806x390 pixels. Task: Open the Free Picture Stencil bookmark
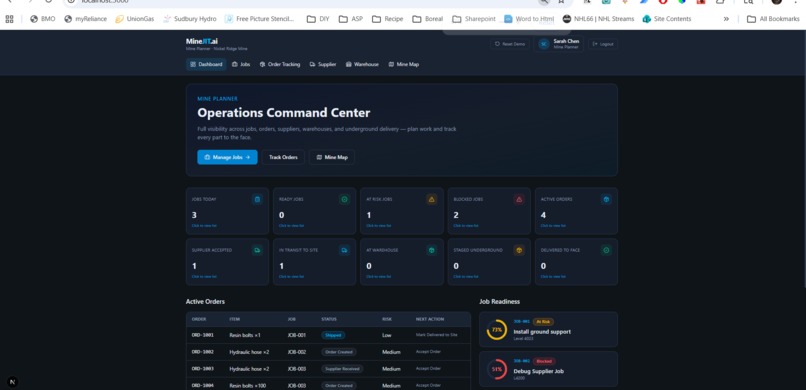click(260, 19)
